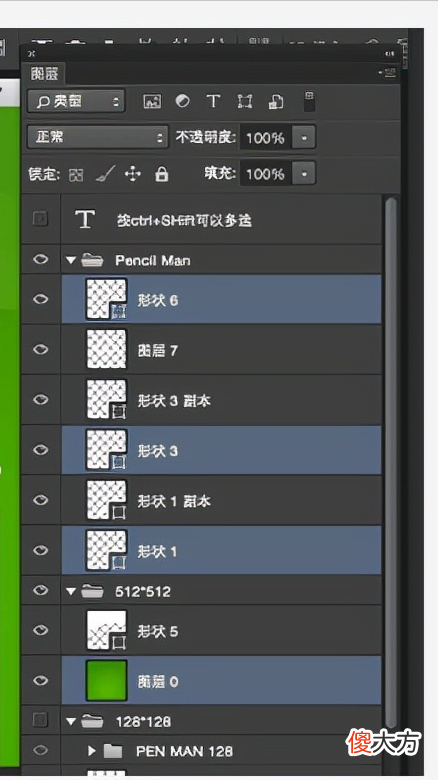Click the 图层 7 layer thumbnail
Viewport: 438px width, 780px height.
[107, 349]
